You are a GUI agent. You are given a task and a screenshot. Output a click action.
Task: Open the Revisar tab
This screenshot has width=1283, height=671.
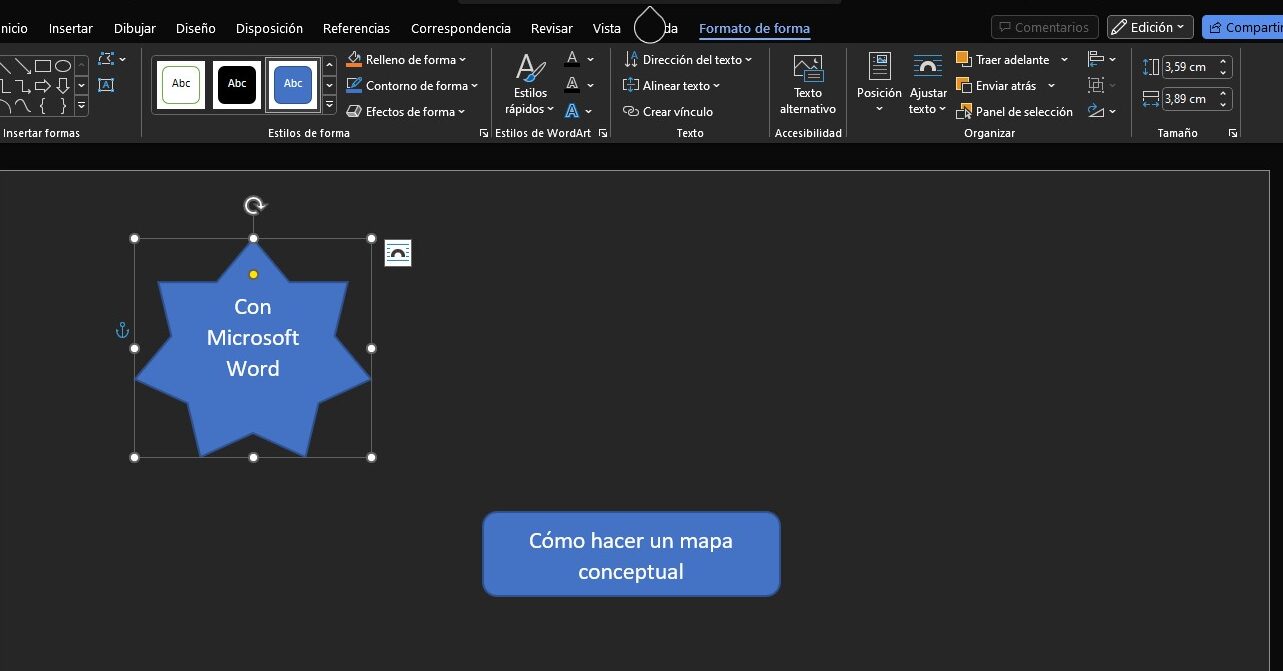click(x=552, y=28)
